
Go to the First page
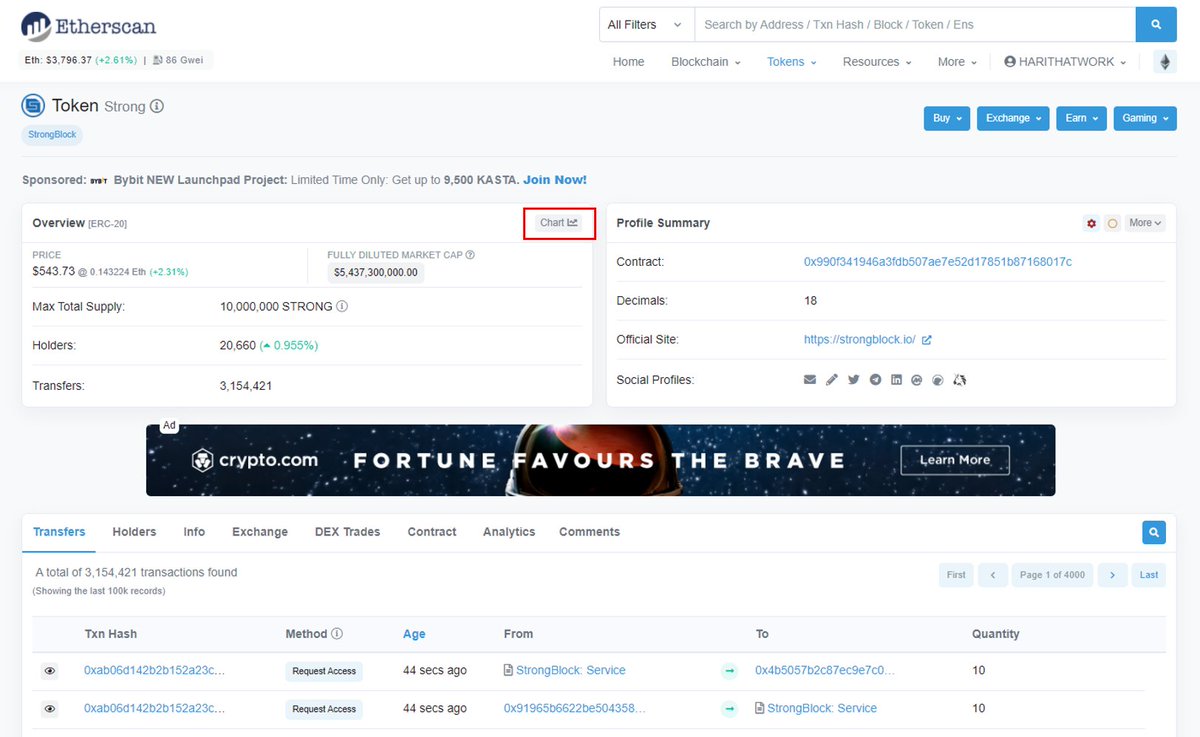click(956, 575)
